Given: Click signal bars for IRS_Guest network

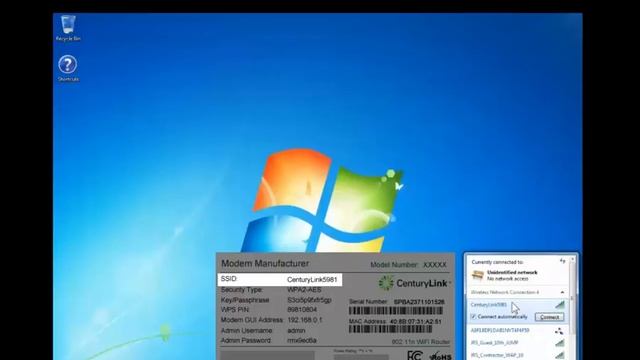Looking at the screenshot, I should coord(560,343).
